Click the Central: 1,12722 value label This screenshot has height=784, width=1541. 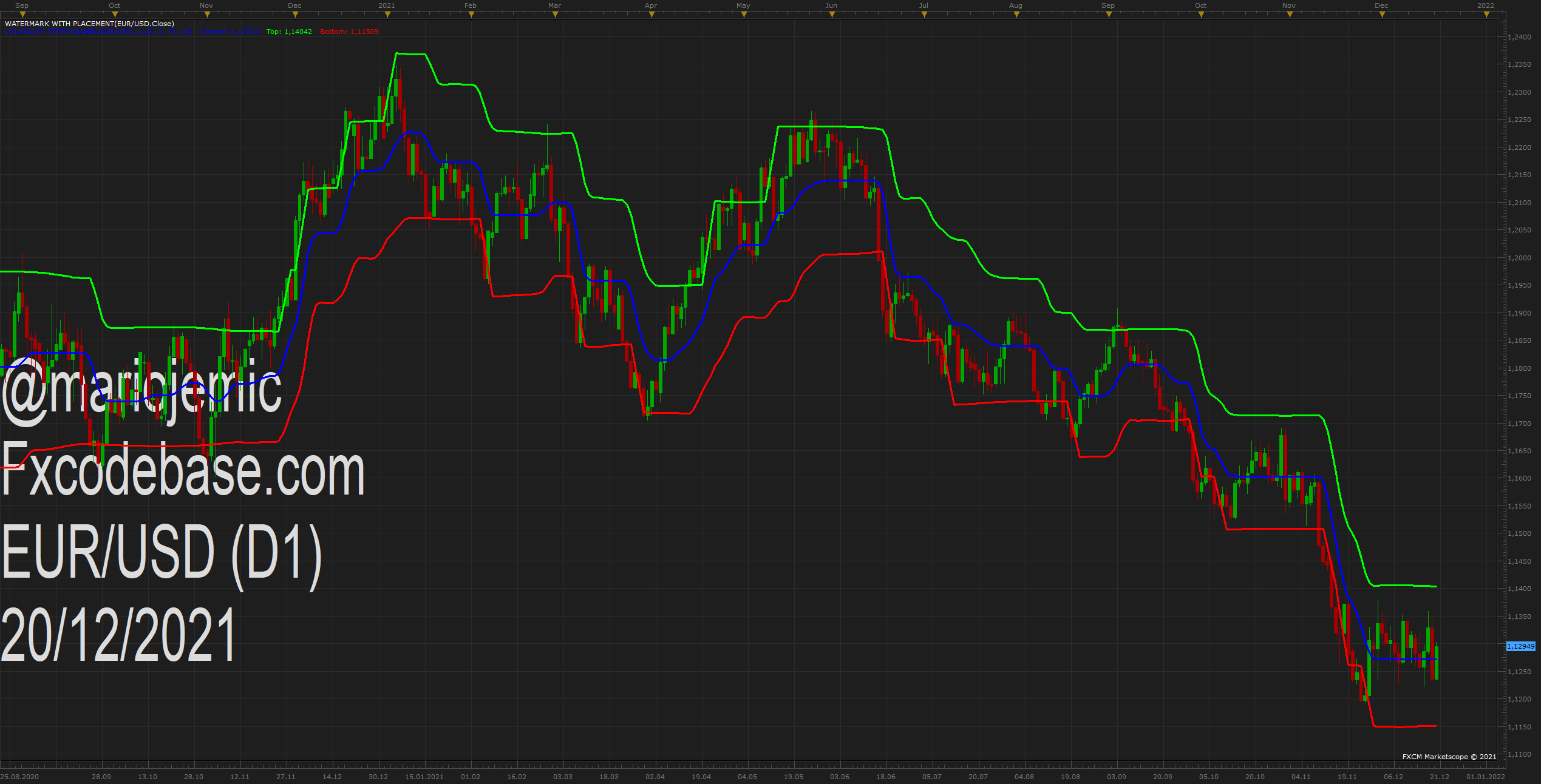coord(230,32)
